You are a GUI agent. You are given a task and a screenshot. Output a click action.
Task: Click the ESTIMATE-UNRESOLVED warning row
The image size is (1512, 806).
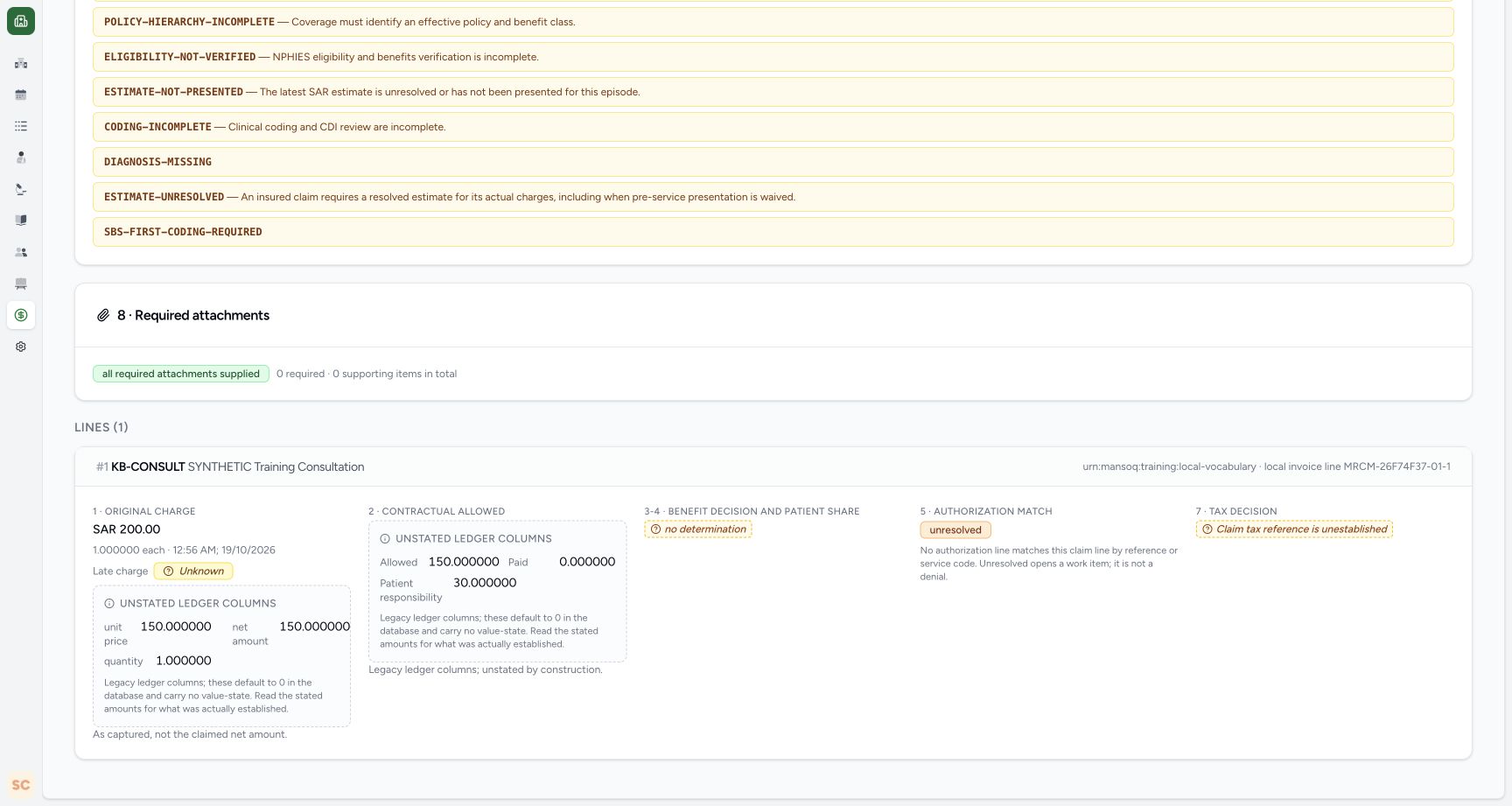[x=773, y=197]
